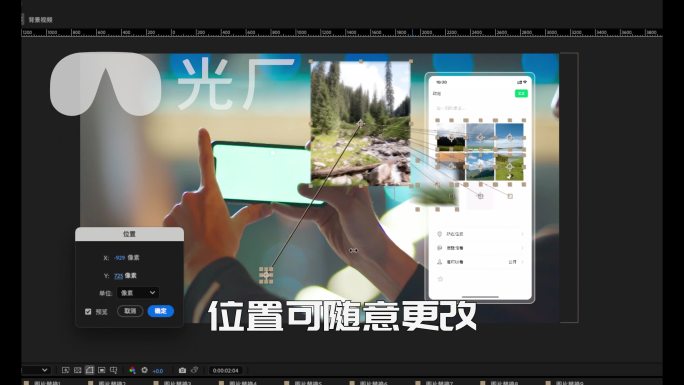Screen dimensions: 684x385
Task: Click the reset exposure icon
Action: pos(144,370)
